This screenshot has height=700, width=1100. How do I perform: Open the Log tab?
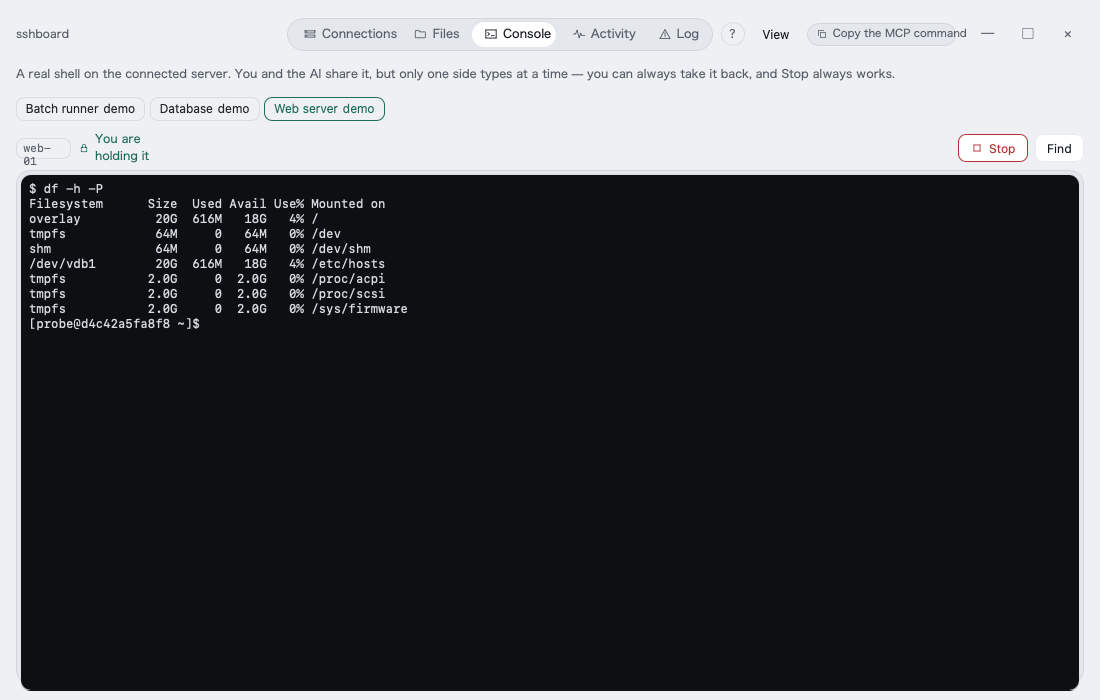(x=678, y=34)
